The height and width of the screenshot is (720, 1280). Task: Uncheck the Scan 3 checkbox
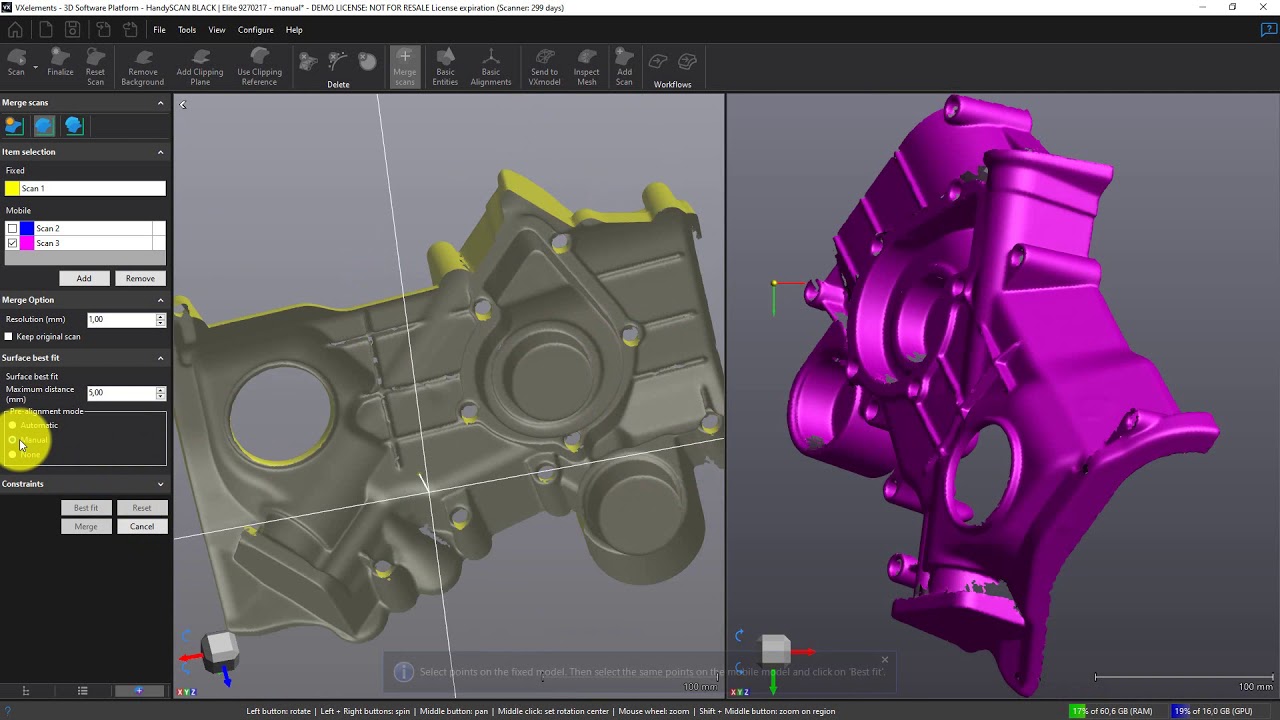pos(12,243)
